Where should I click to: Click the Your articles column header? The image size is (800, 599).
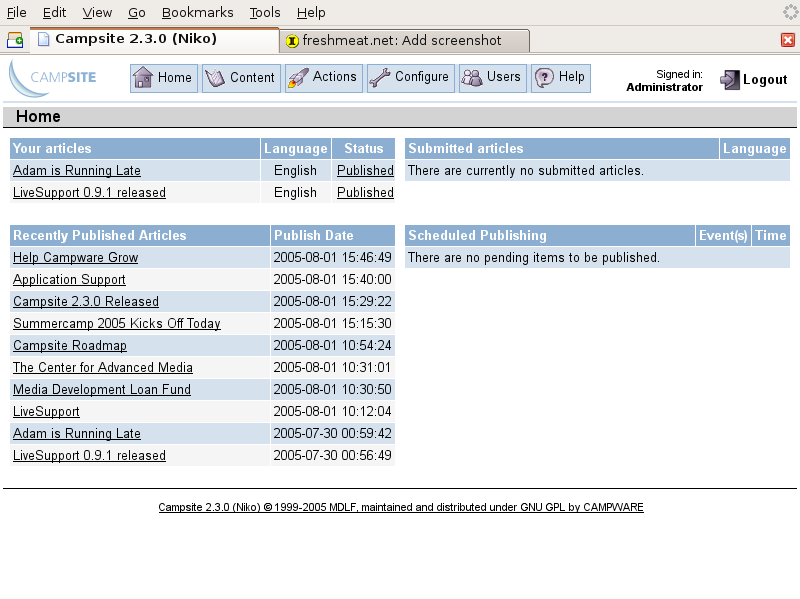pyautogui.click(x=135, y=148)
